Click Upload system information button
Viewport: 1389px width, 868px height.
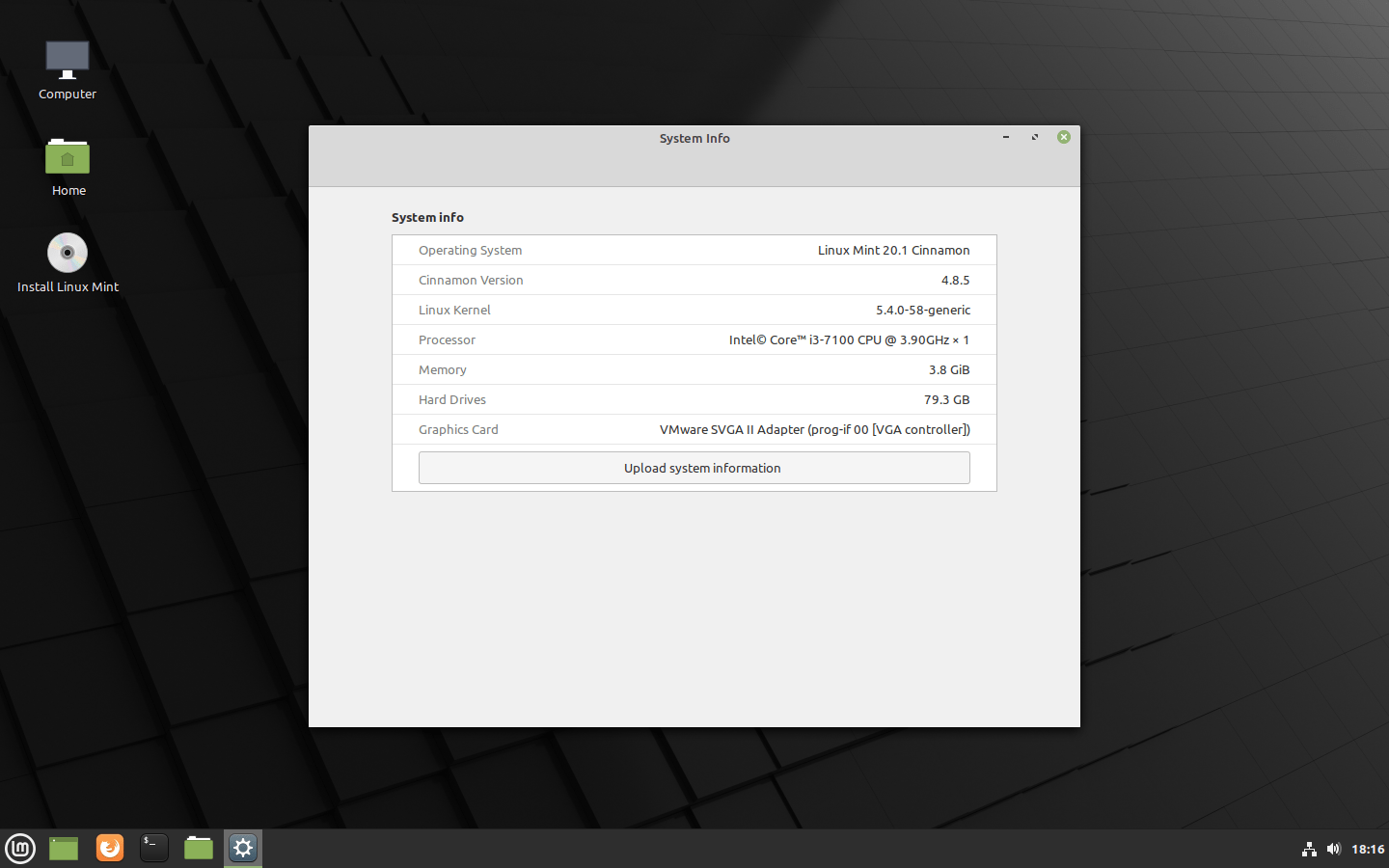coord(694,468)
